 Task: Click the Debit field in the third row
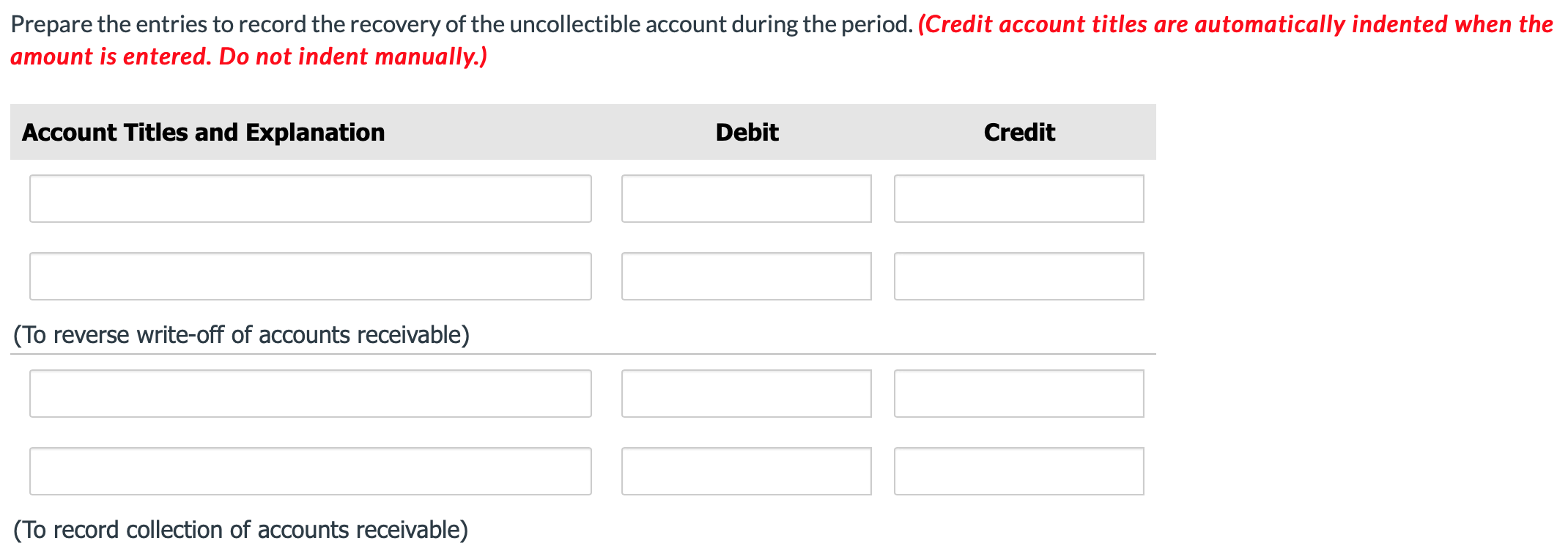[x=746, y=394]
